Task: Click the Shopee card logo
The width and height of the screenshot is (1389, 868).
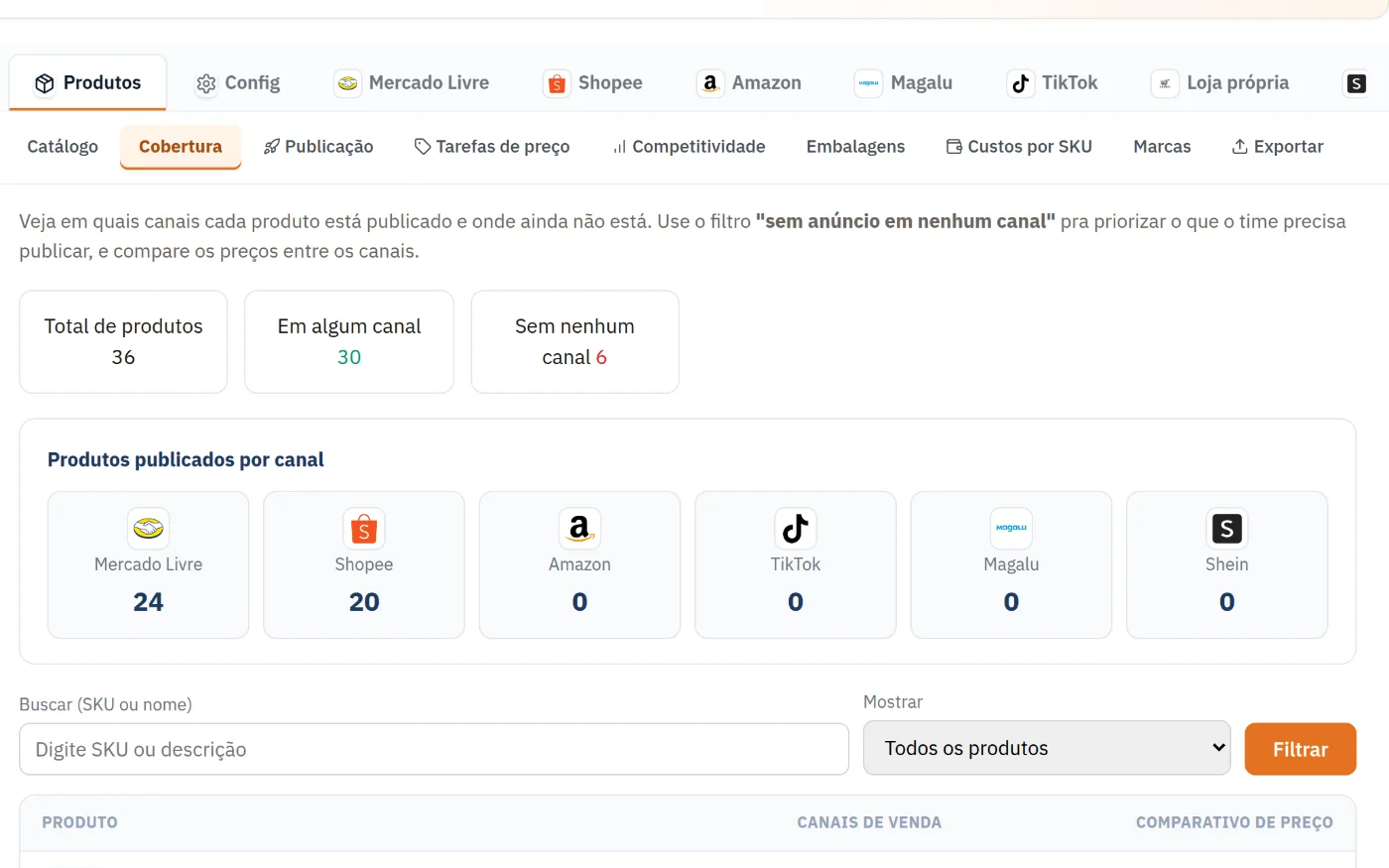Action: 364,529
